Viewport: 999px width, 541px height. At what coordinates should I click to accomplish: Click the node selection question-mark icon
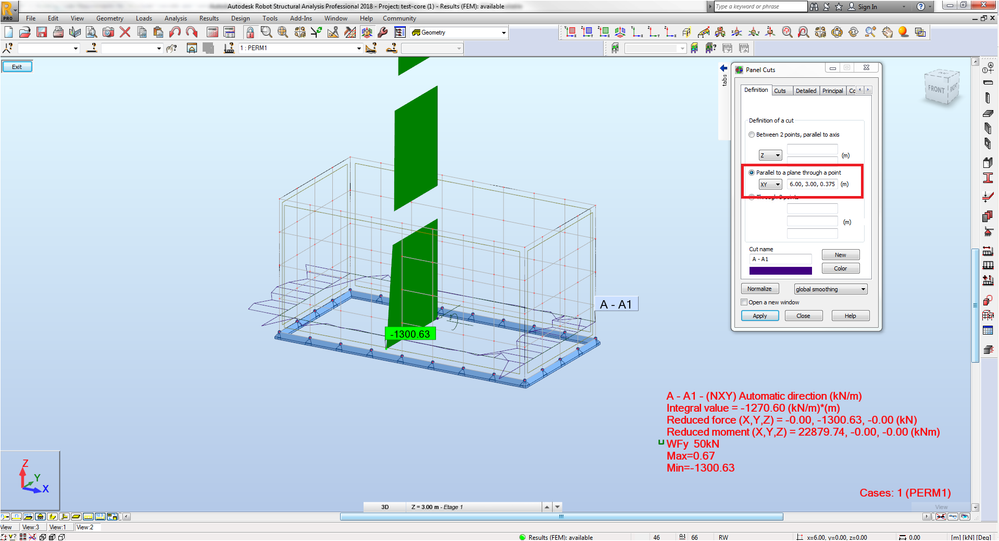pyautogui.click(x=8, y=48)
